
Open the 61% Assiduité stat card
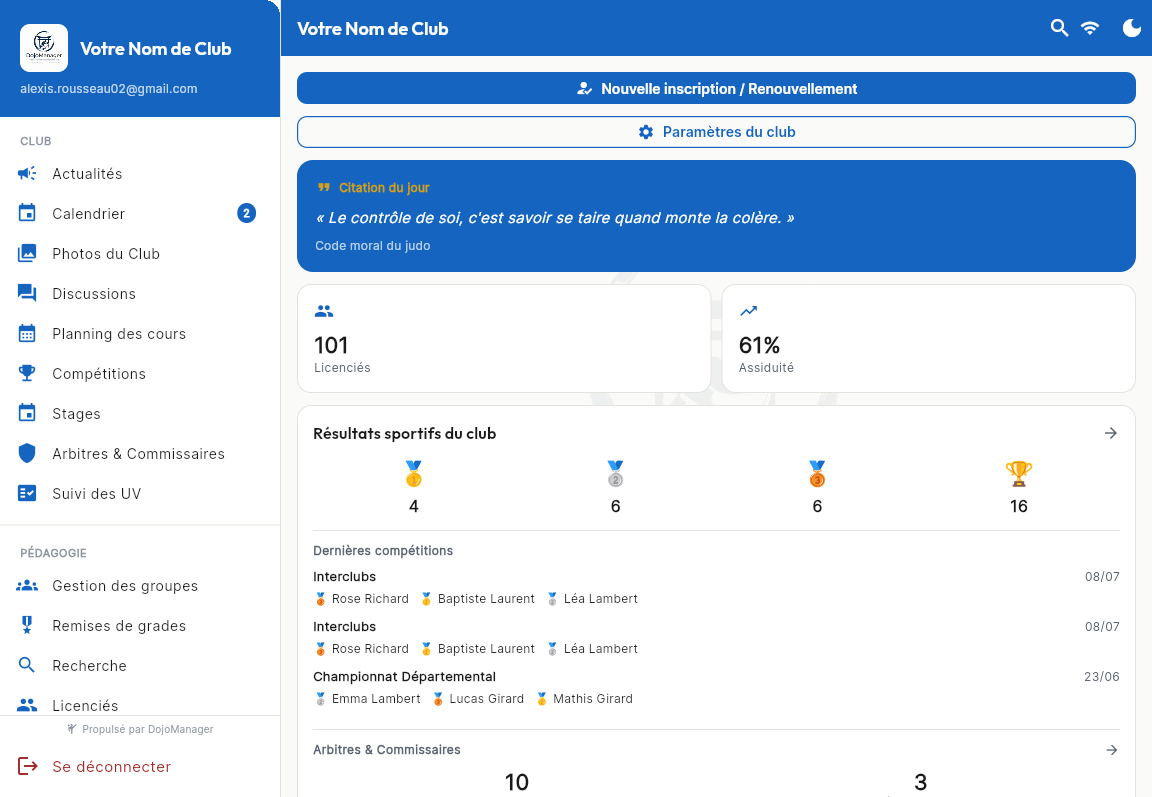[x=929, y=339]
